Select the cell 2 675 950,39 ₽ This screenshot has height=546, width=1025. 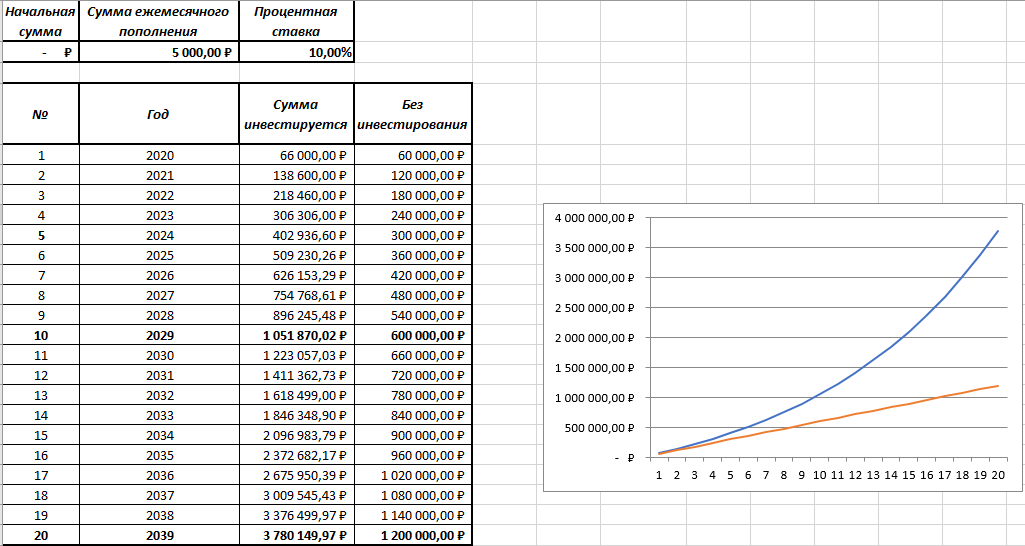click(296, 475)
